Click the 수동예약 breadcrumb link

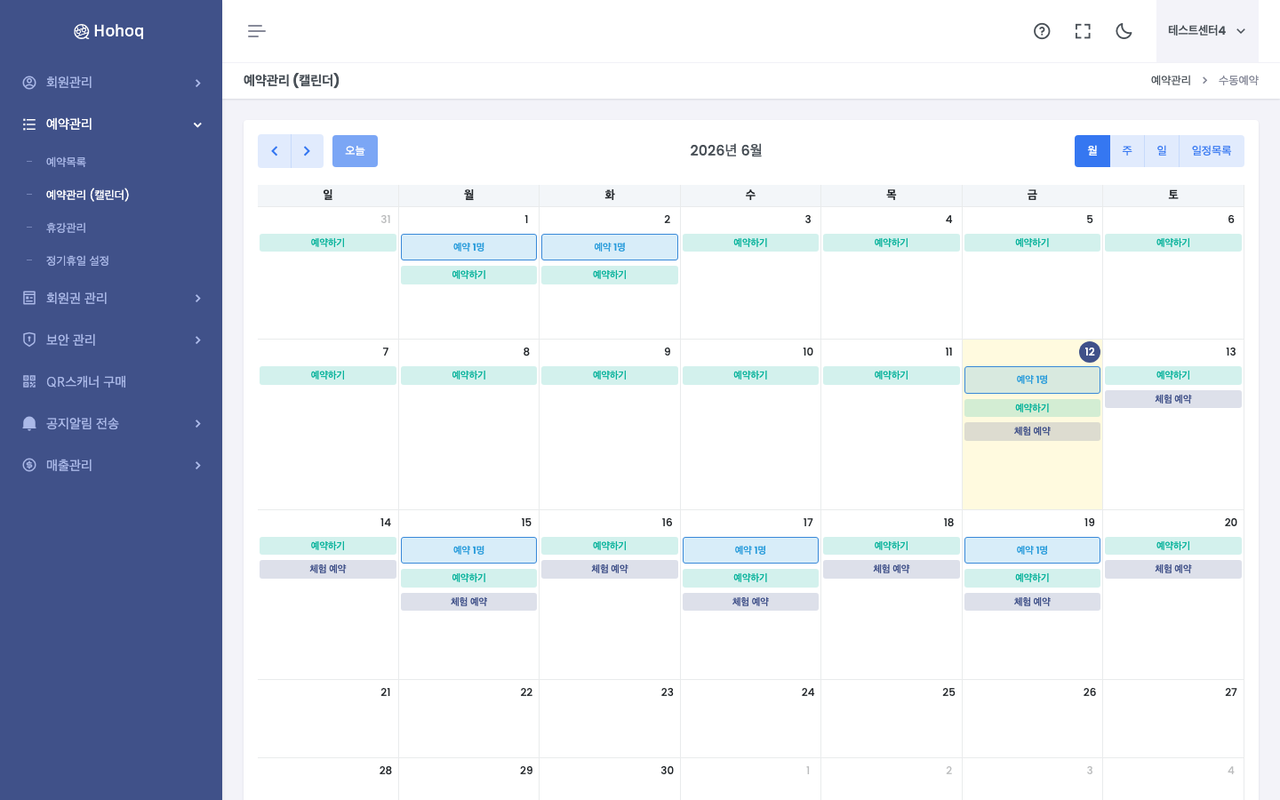1238,80
